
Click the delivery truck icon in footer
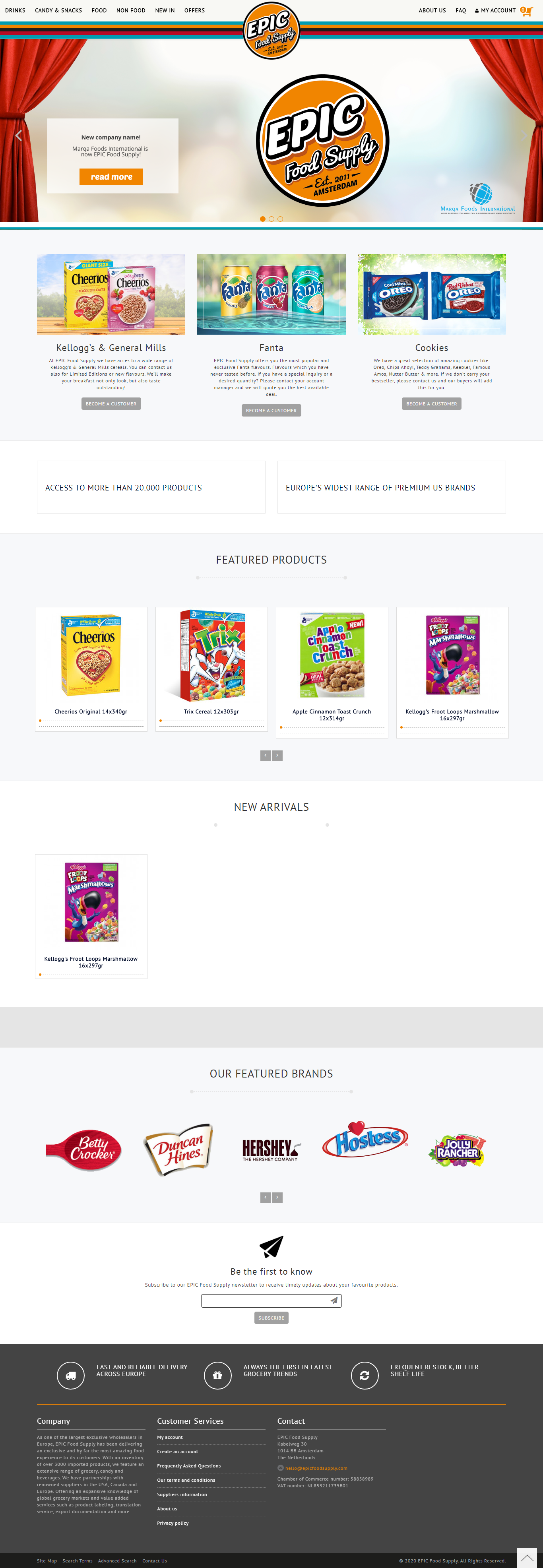71,1375
